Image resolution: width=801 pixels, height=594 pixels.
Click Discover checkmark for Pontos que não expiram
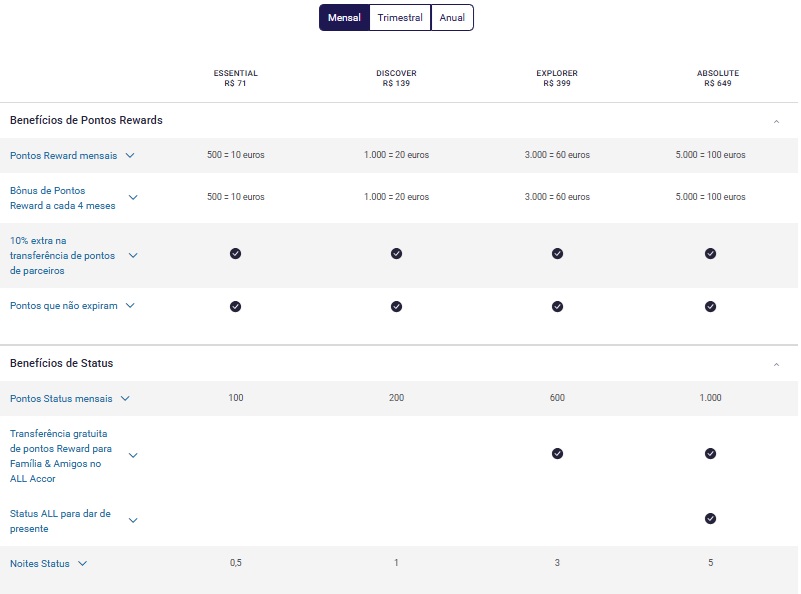396,306
